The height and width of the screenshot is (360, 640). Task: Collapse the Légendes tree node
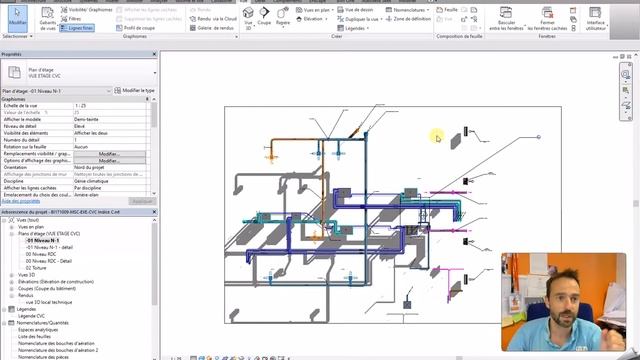[4, 309]
